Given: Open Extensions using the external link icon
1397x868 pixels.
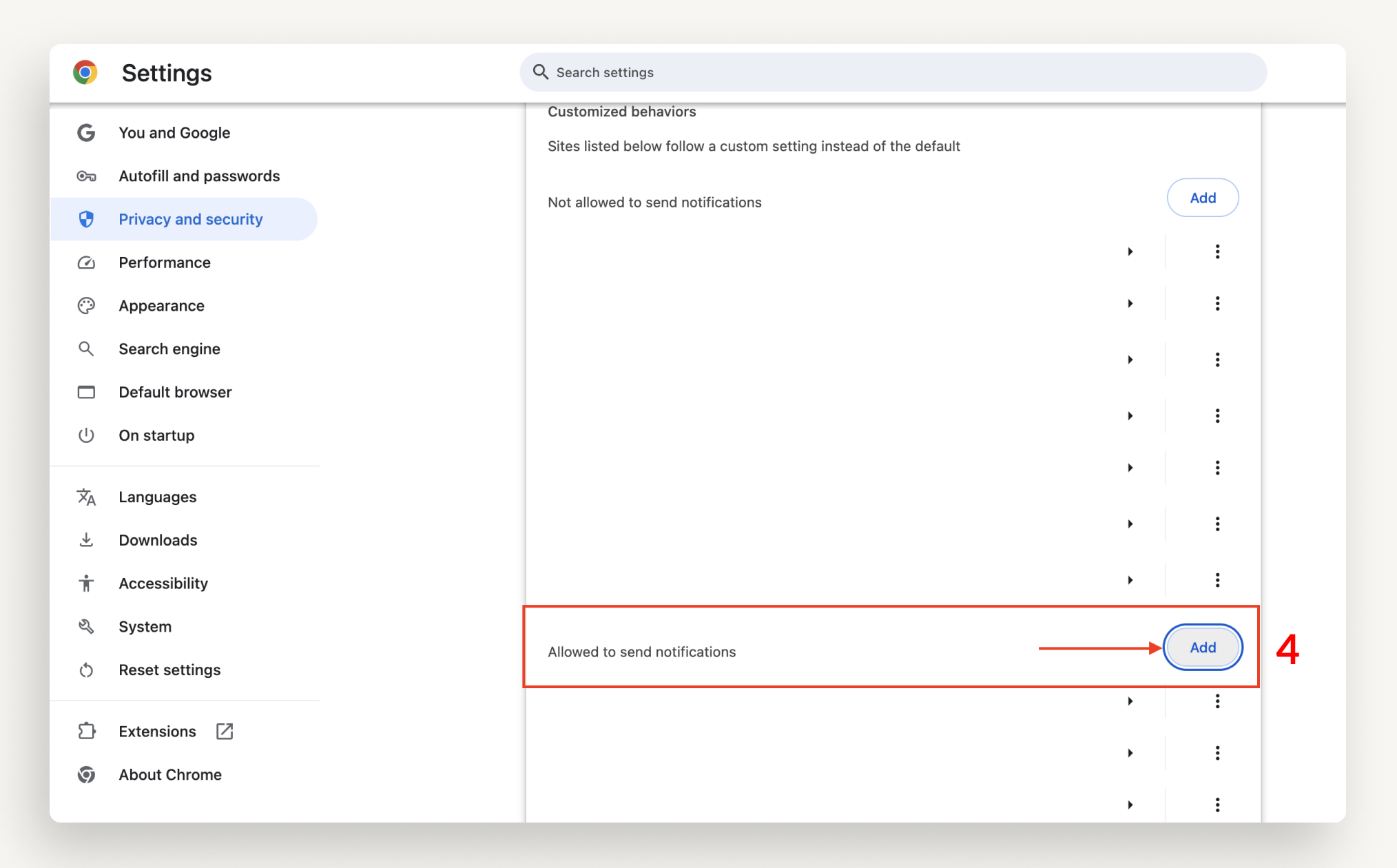Looking at the screenshot, I should [224, 731].
